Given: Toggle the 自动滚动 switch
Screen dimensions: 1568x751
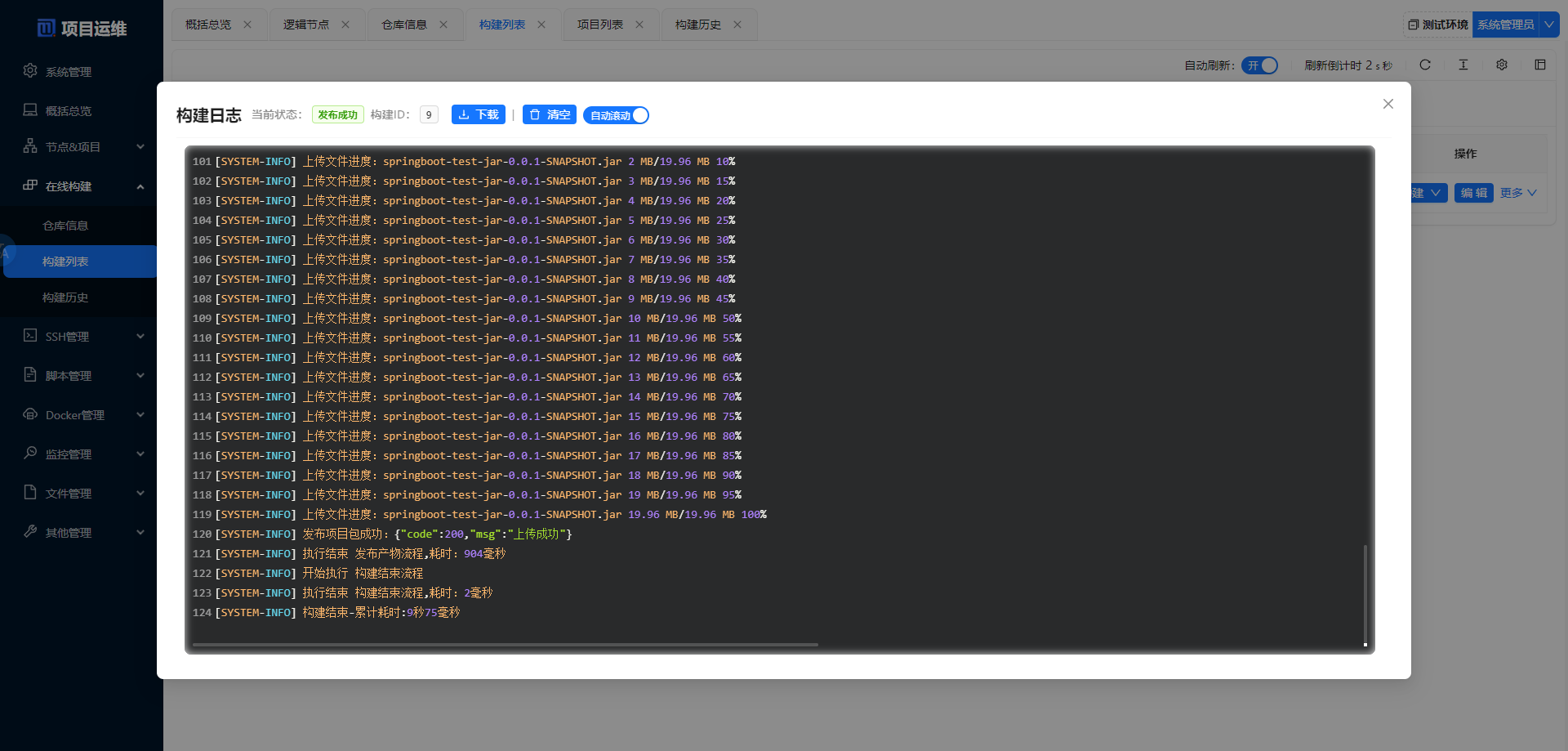Looking at the screenshot, I should [x=617, y=115].
